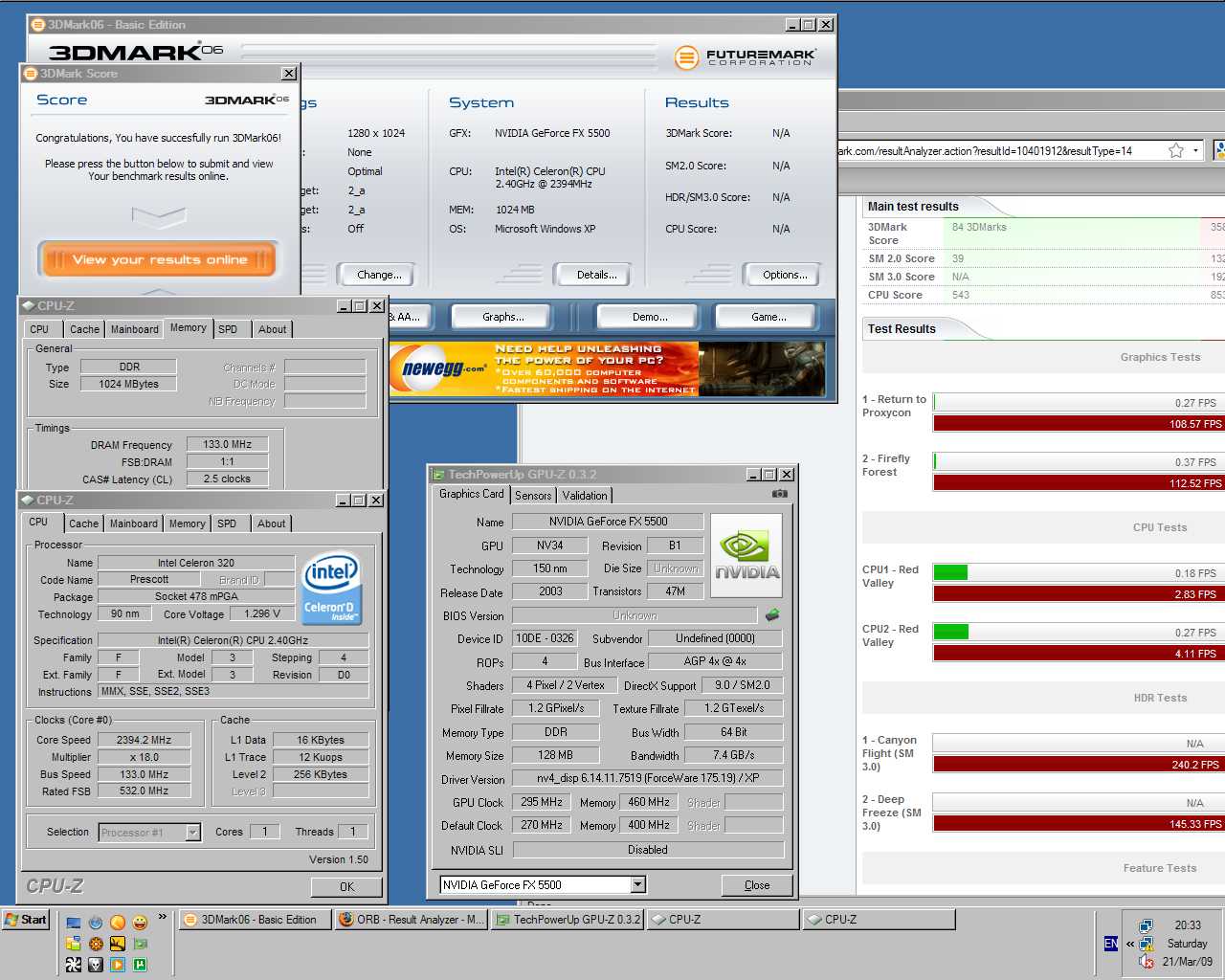Click the Return to Proxycon 108.57 FPS bar
The height and width of the screenshot is (980, 1225).
point(1079,423)
